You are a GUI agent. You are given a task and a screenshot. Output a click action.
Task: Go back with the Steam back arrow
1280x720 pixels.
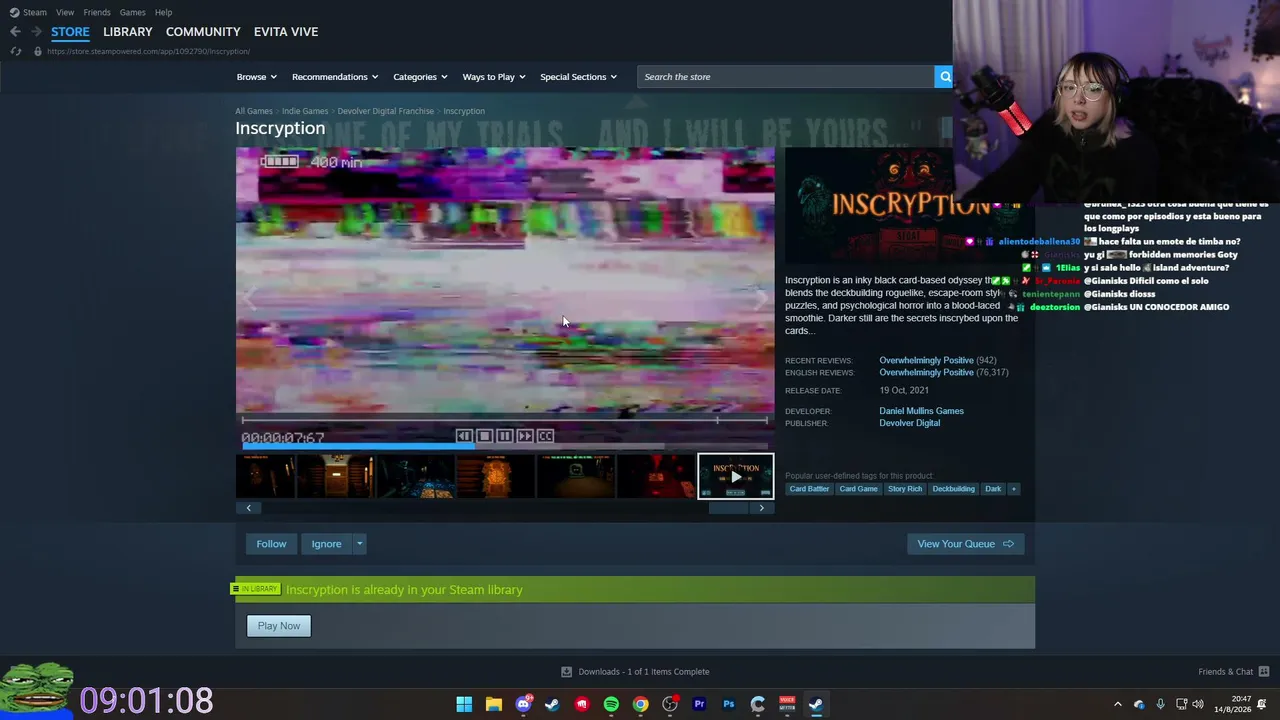pos(15,32)
